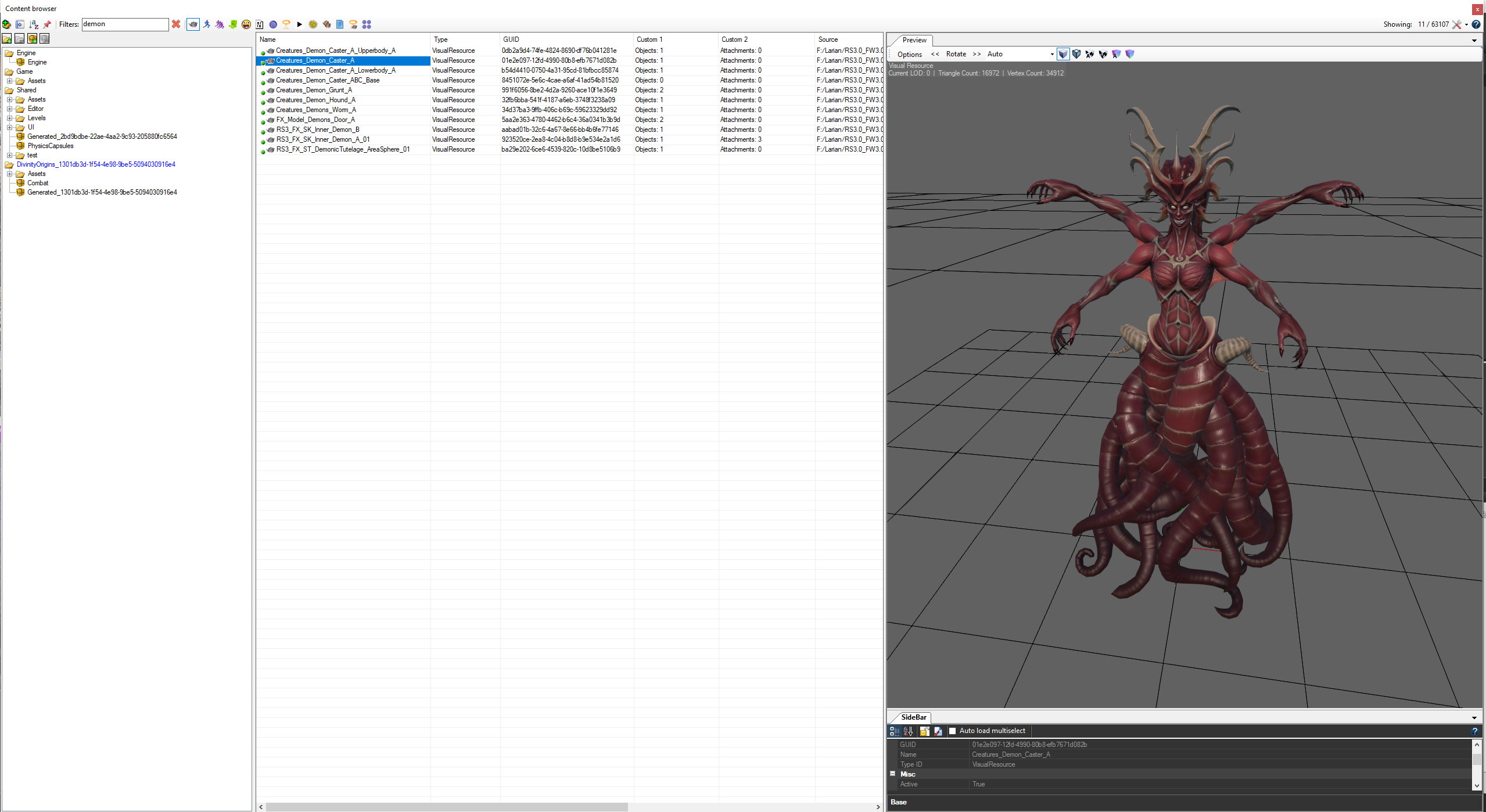Click the open padlock icon in SideBar
Viewport: 1486px width, 812px height.
pyautogui.click(x=924, y=731)
